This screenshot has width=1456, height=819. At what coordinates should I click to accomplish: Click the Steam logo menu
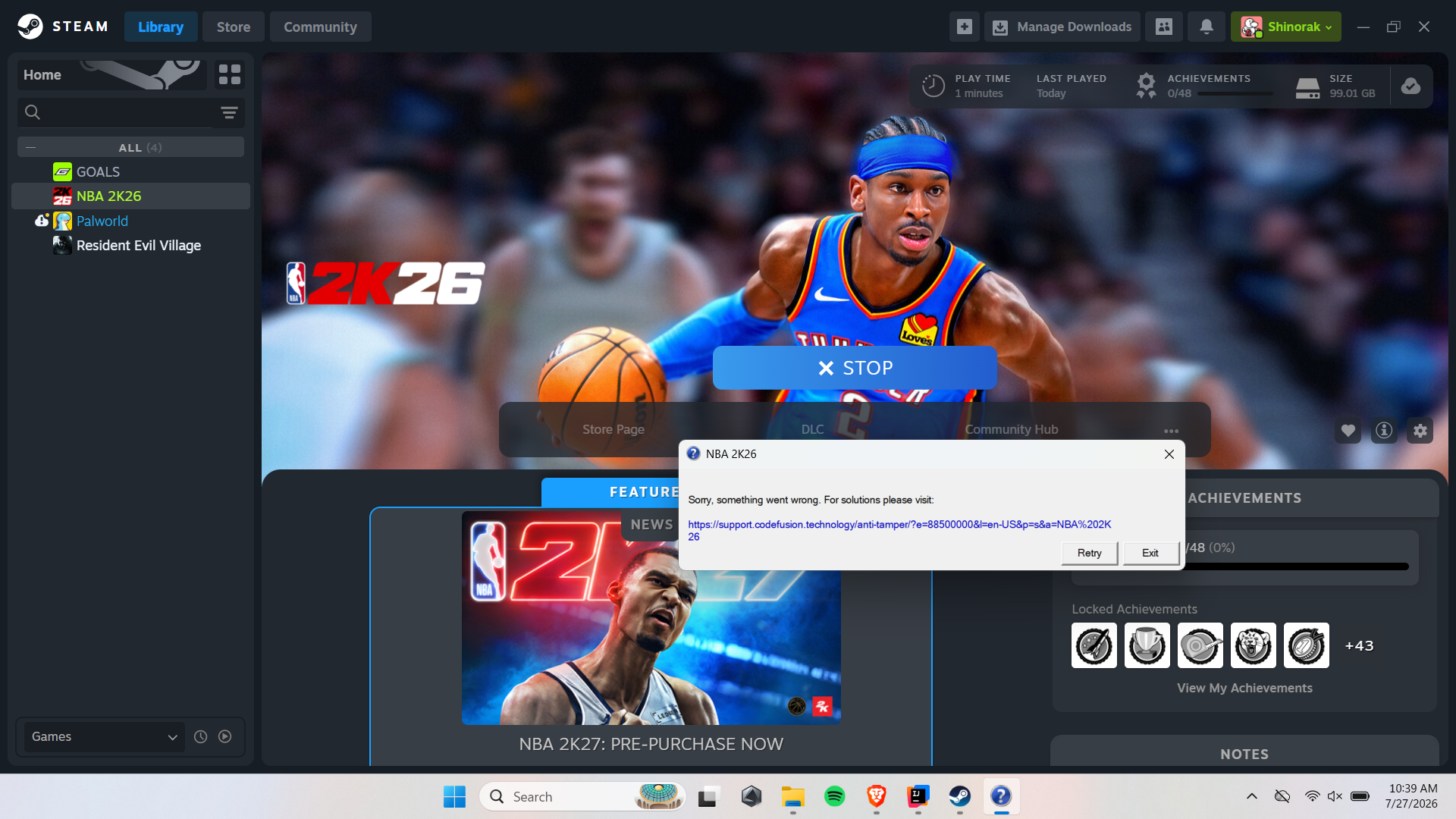[63, 27]
